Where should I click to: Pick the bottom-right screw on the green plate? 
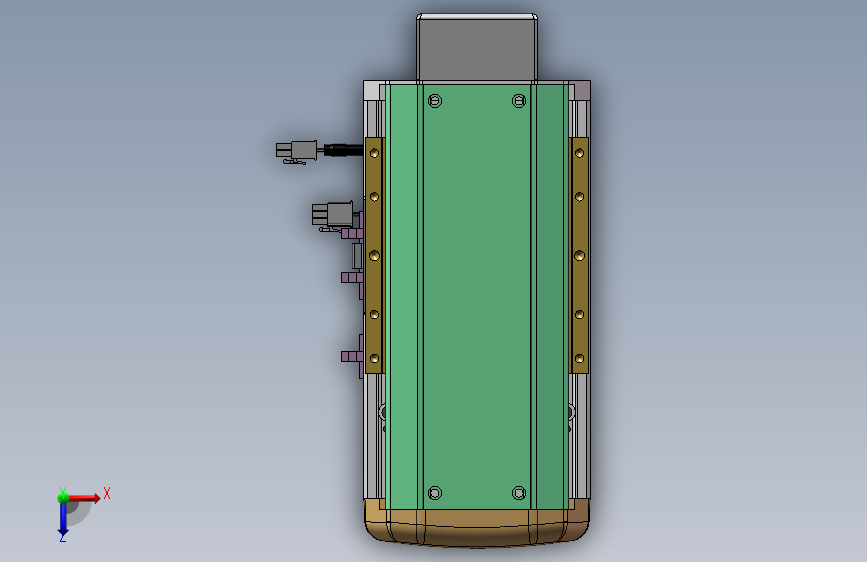coord(519,493)
